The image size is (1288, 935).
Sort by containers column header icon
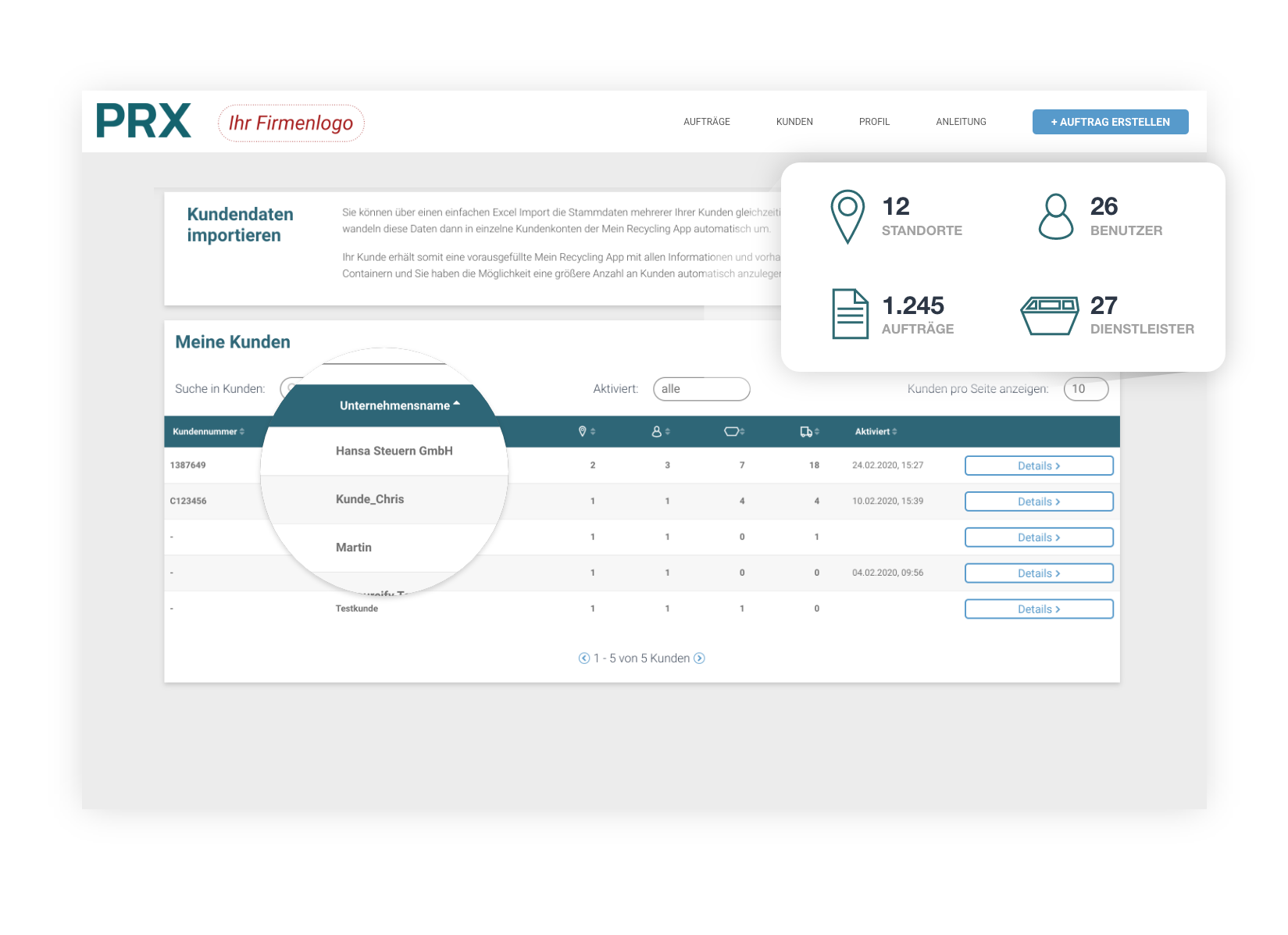point(734,431)
